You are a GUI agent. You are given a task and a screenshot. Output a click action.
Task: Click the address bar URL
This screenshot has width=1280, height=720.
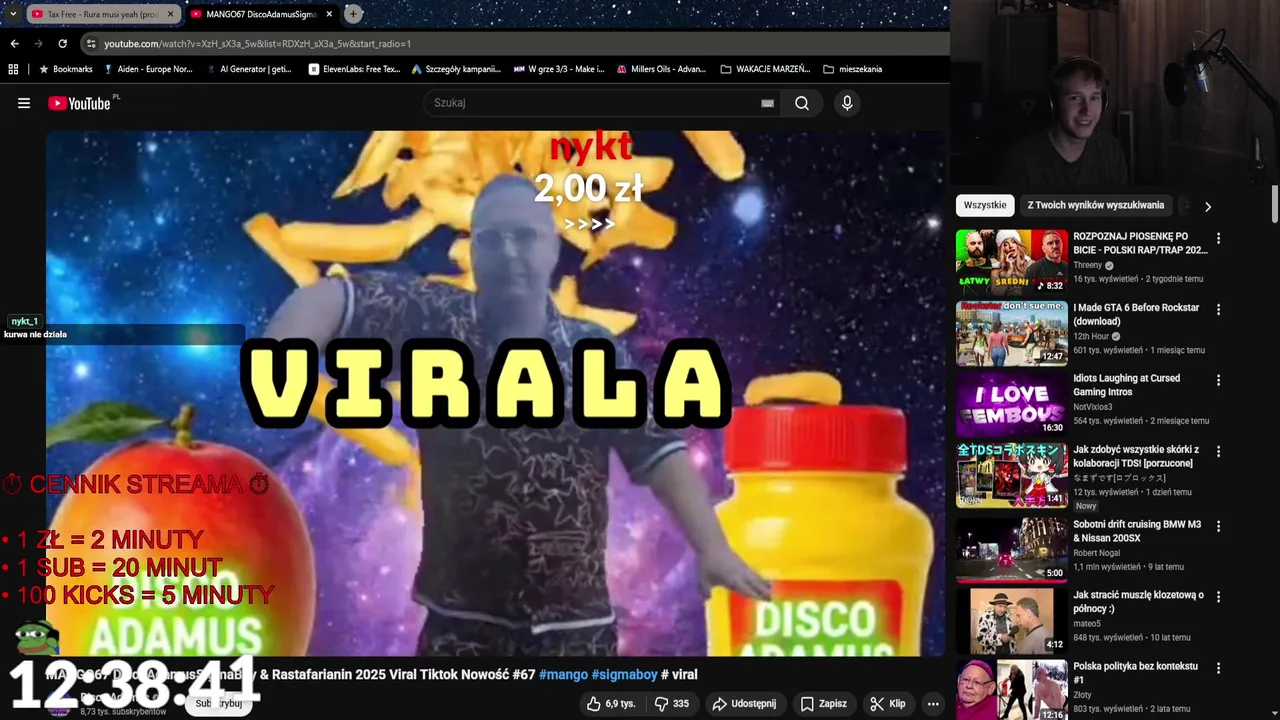tap(257, 44)
